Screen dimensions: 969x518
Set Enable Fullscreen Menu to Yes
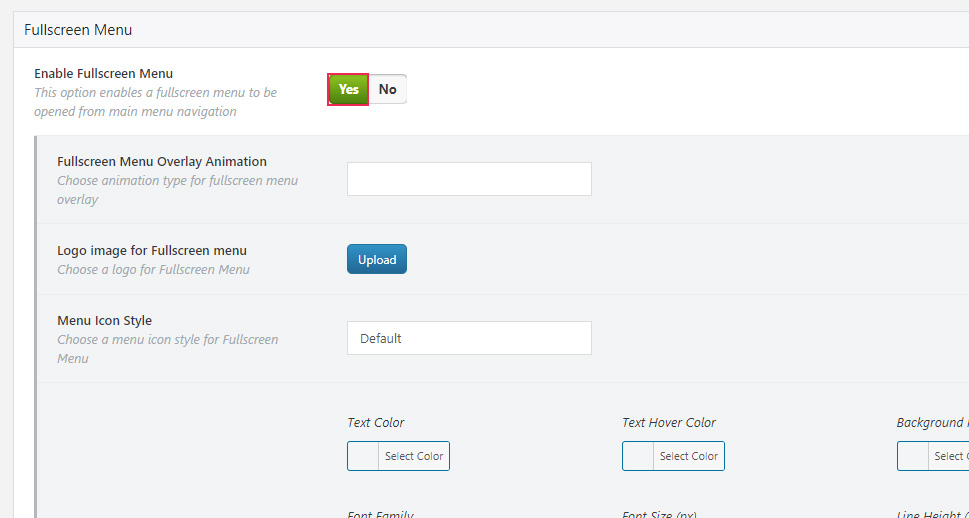(348, 90)
